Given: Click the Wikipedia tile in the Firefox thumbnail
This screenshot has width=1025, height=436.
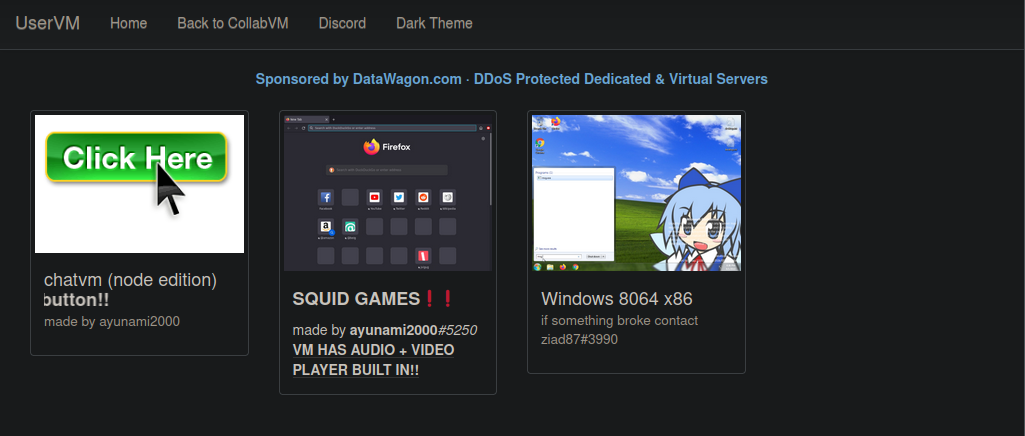Looking at the screenshot, I should click(448, 198).
